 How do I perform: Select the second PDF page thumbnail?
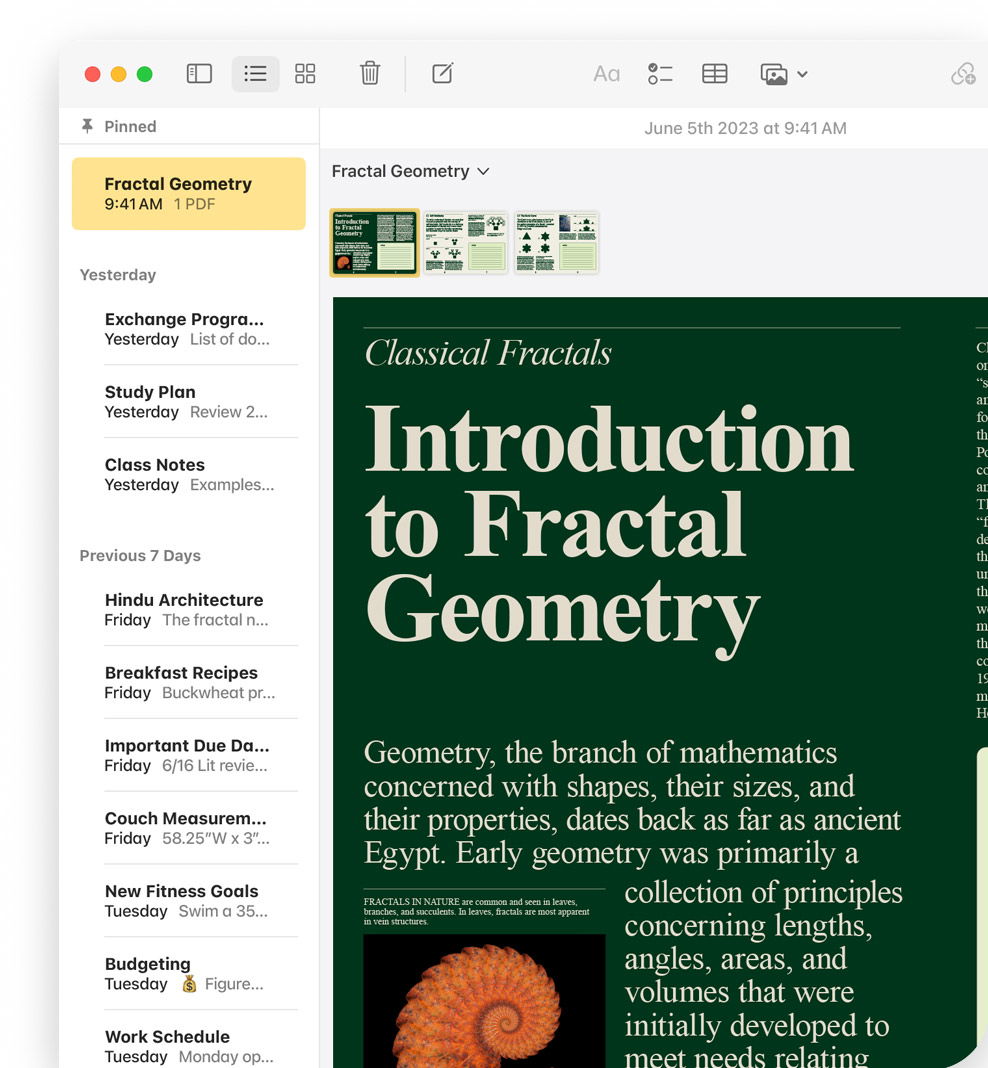[465, 242]
